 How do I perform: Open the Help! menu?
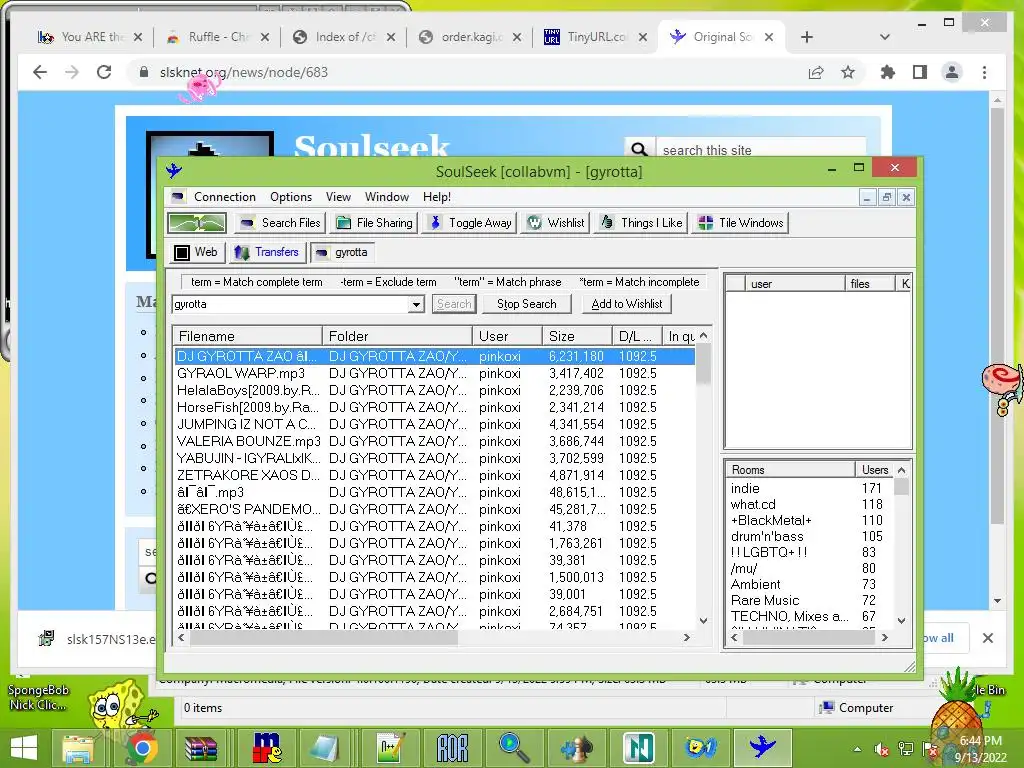(437, 197)
